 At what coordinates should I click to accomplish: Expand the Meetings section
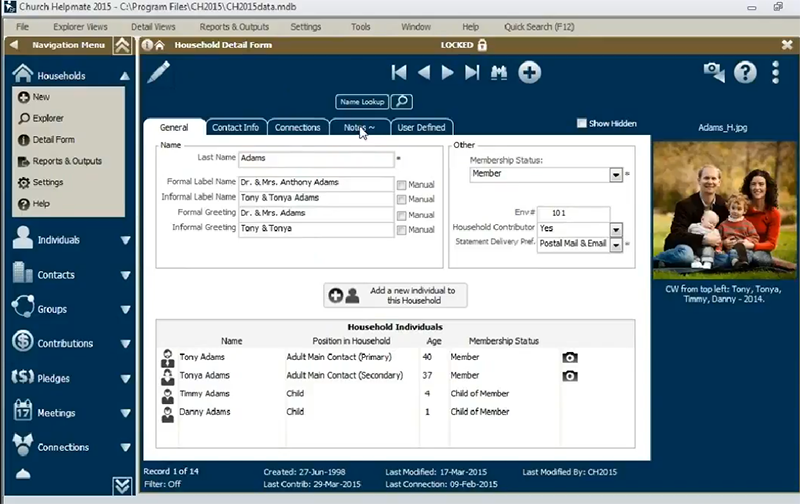tap(125, 413)
